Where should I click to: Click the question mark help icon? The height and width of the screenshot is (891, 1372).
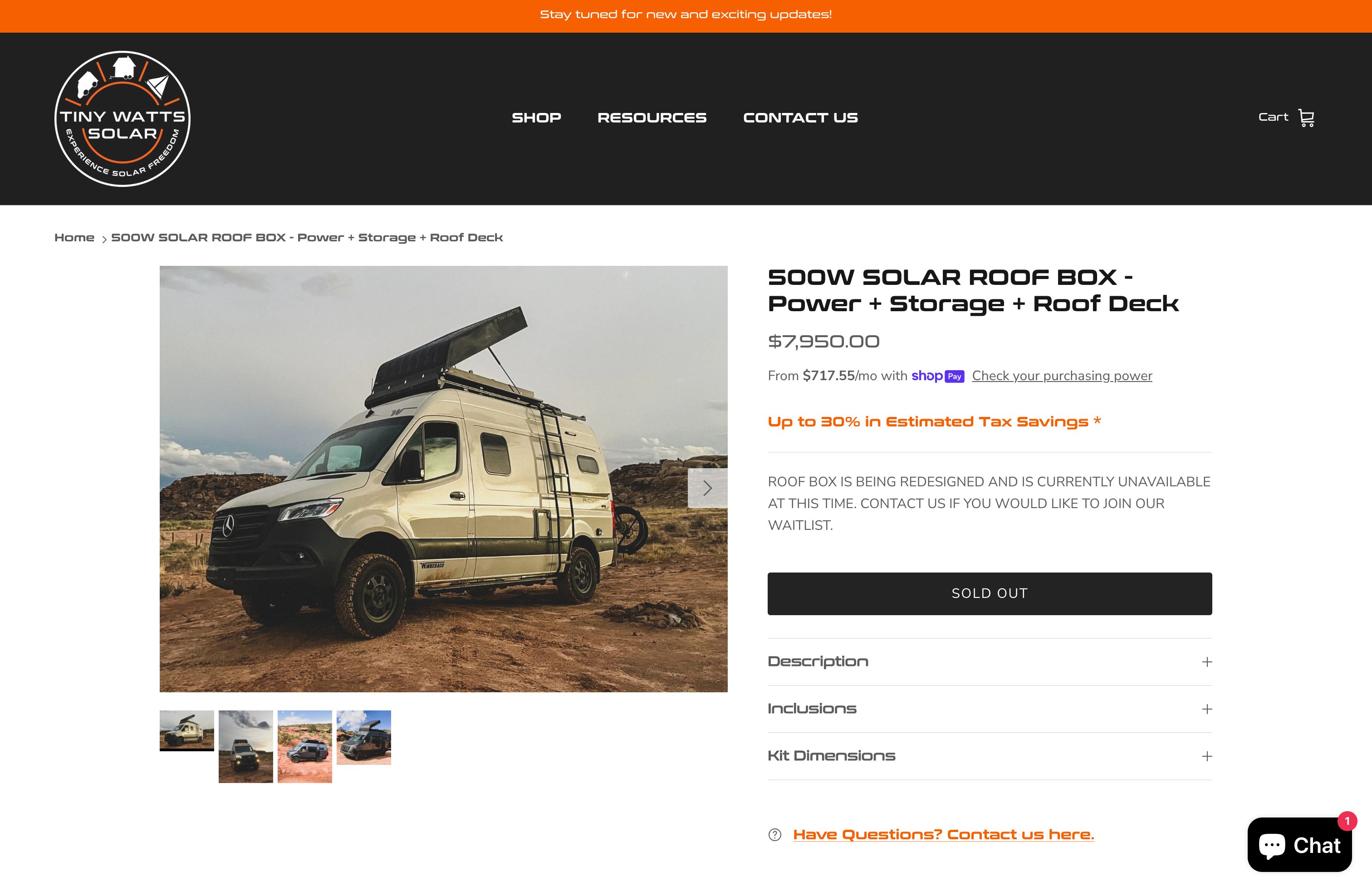tap(775, 835)
